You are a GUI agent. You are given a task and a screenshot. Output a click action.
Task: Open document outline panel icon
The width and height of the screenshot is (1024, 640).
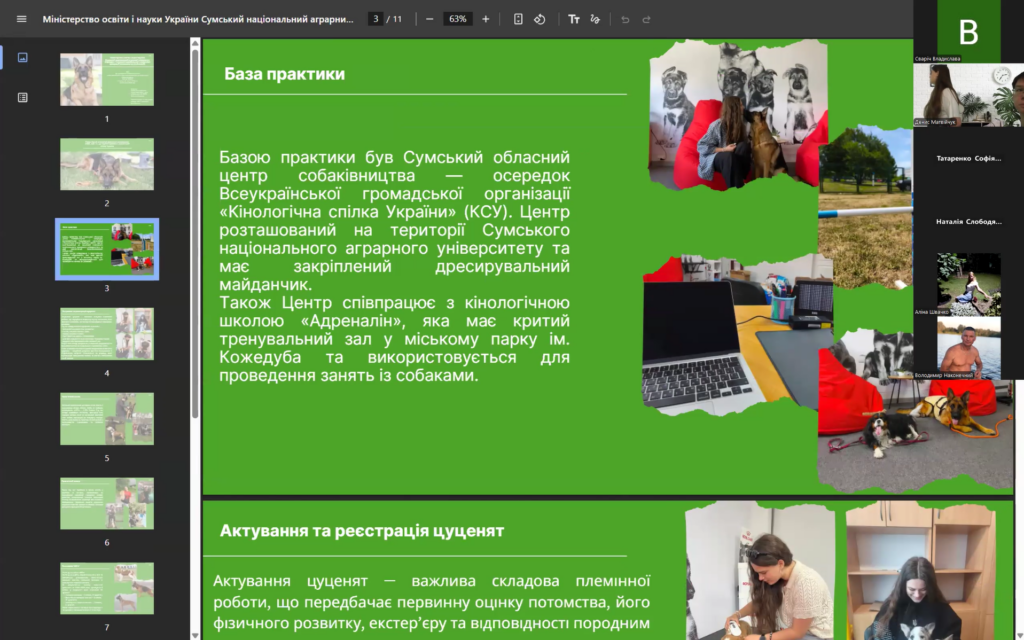click(22, 97)
